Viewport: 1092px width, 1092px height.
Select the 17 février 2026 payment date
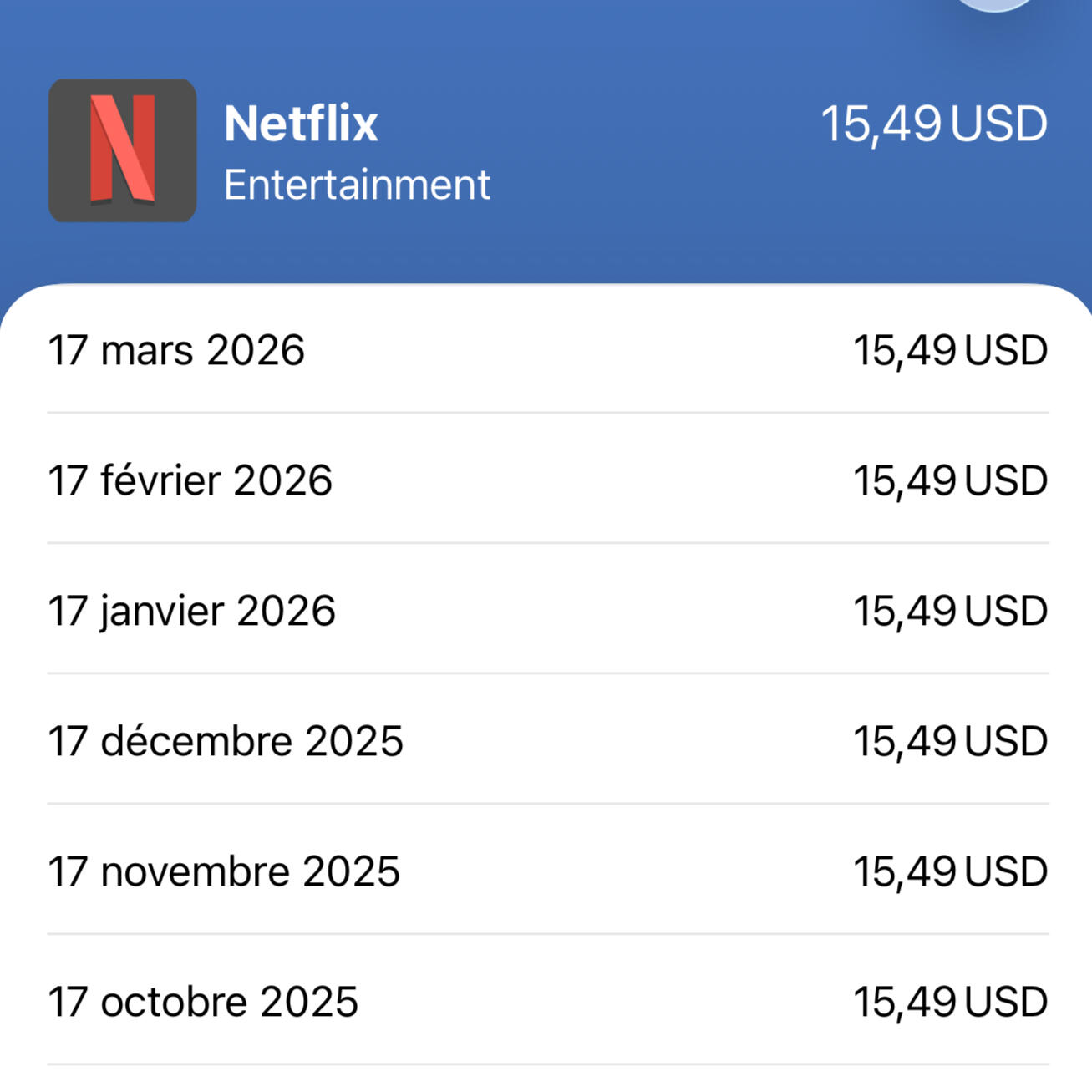pos(190,480)
